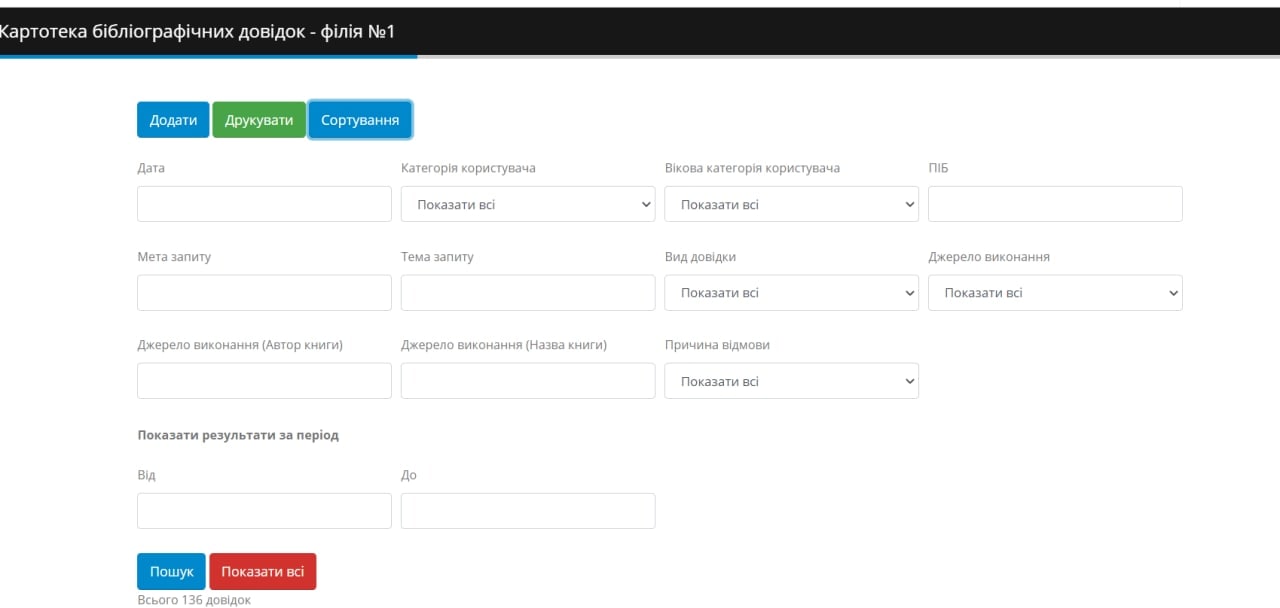Focus the ПІБ input field
This screenshot has height=608, width=1280.
pos(1055,204)
